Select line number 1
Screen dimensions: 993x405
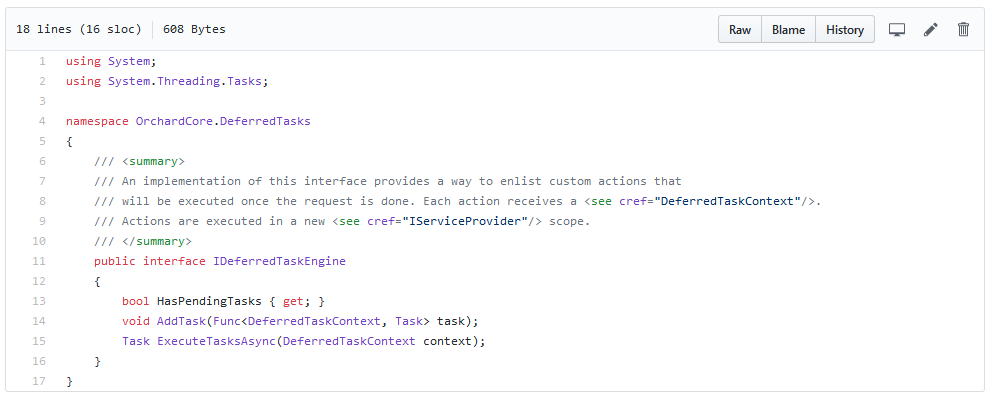42,61
